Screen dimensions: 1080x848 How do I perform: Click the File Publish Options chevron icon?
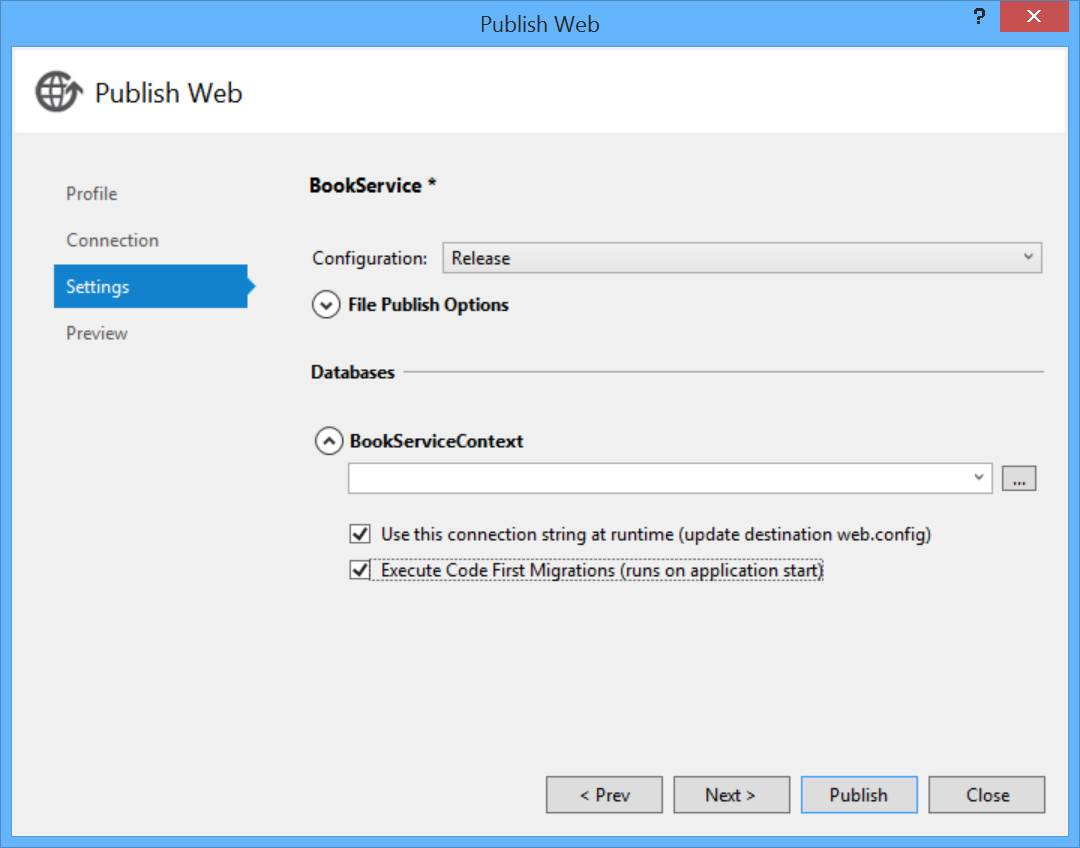325,304
